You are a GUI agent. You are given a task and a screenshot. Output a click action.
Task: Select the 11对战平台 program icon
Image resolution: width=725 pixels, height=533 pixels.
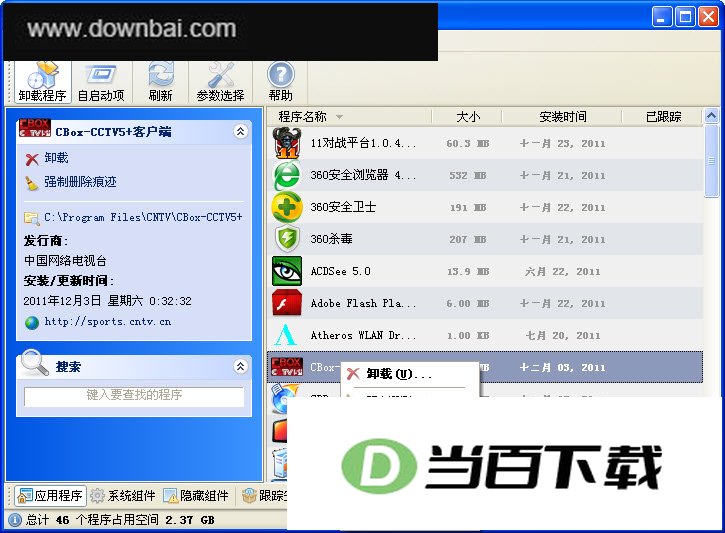(287, 143)
